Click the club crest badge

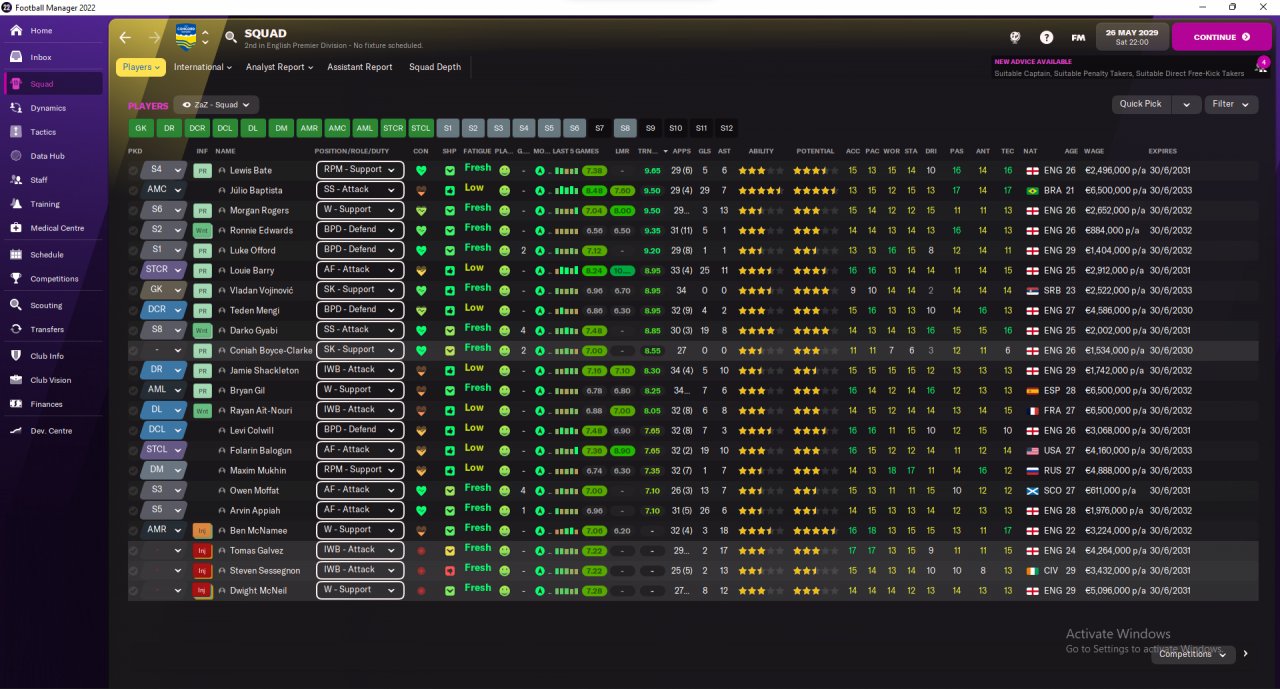coord(185,37)
